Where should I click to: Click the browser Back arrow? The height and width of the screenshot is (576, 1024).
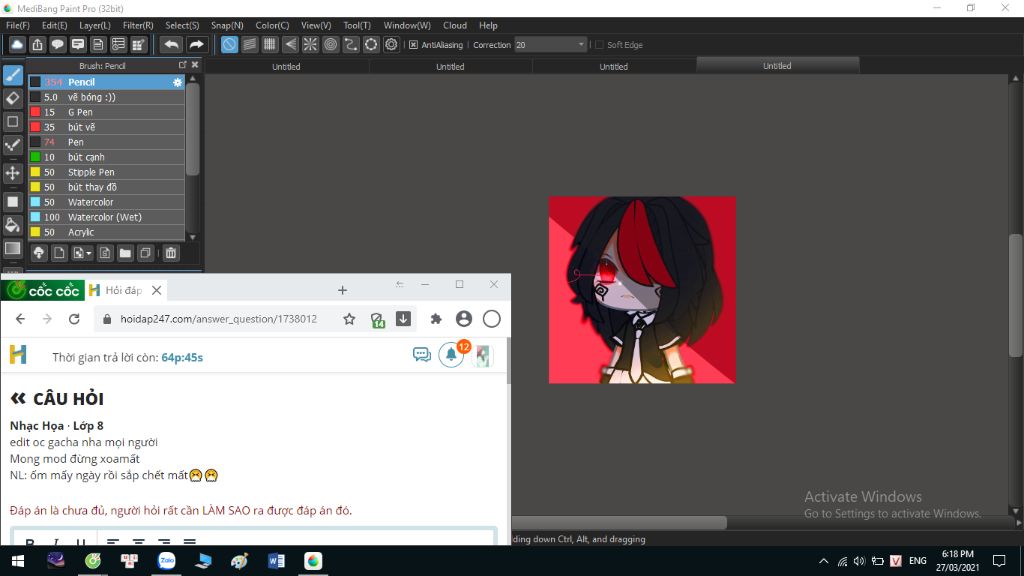point(20,319)
